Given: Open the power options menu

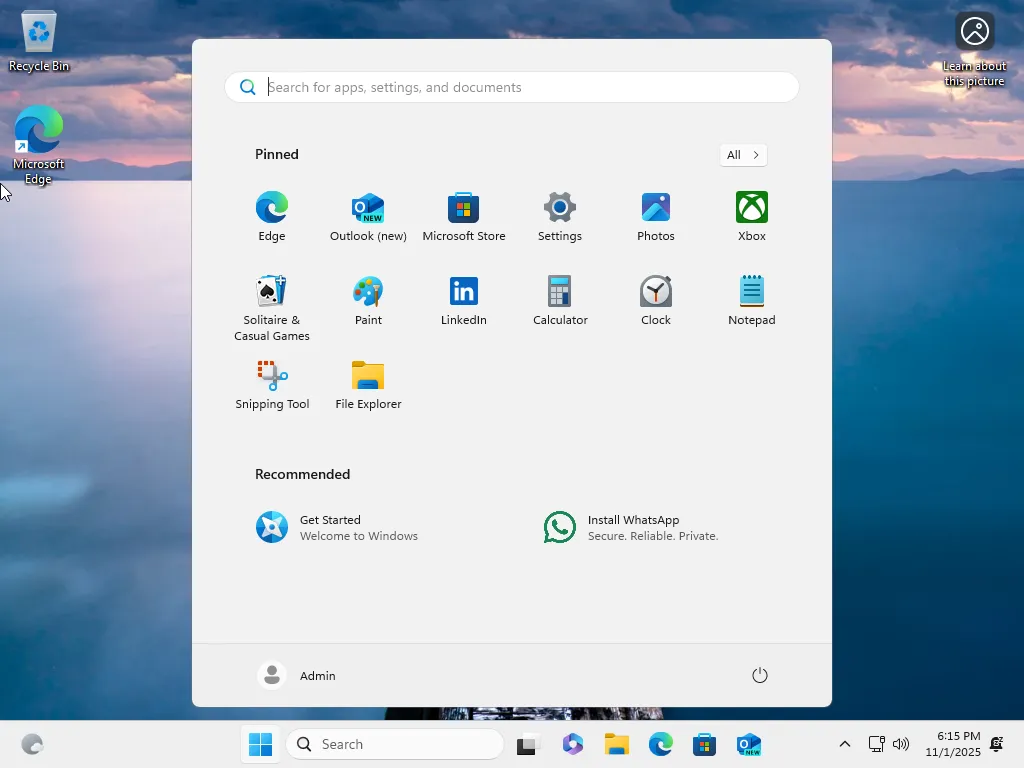Looking at the screenshot, I should tap(760, 676).
